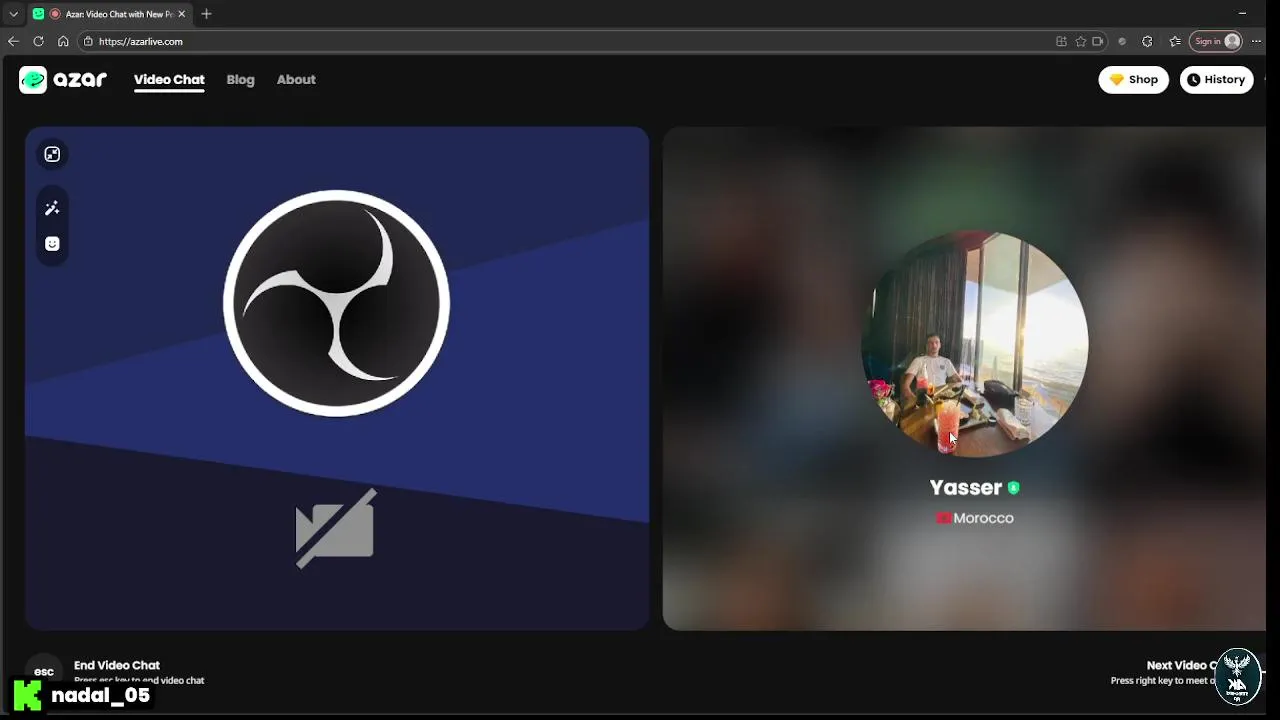
Task: Open a new browser tab
Action: point(206,14)
